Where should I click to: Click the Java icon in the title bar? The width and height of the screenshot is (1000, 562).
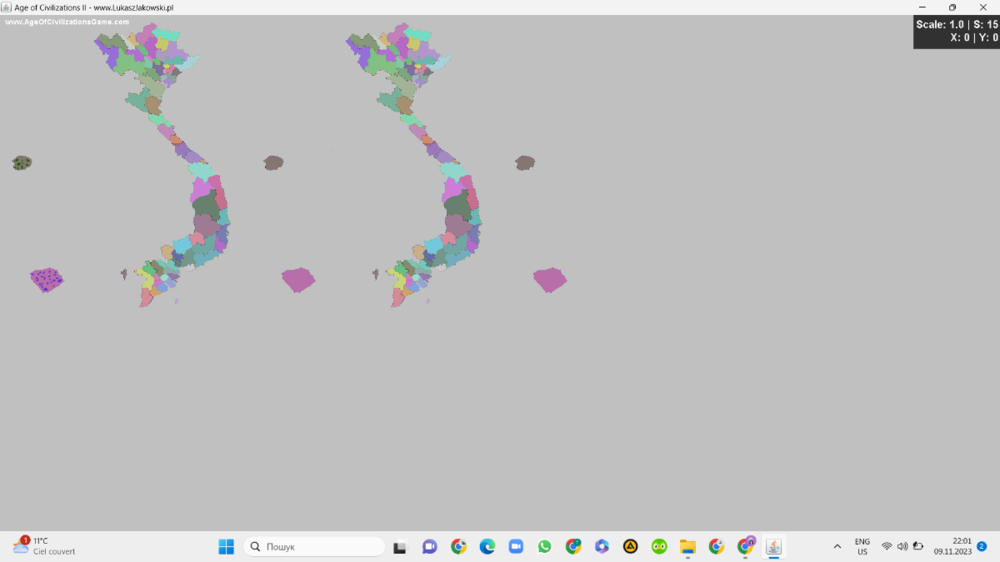[6, 8]
